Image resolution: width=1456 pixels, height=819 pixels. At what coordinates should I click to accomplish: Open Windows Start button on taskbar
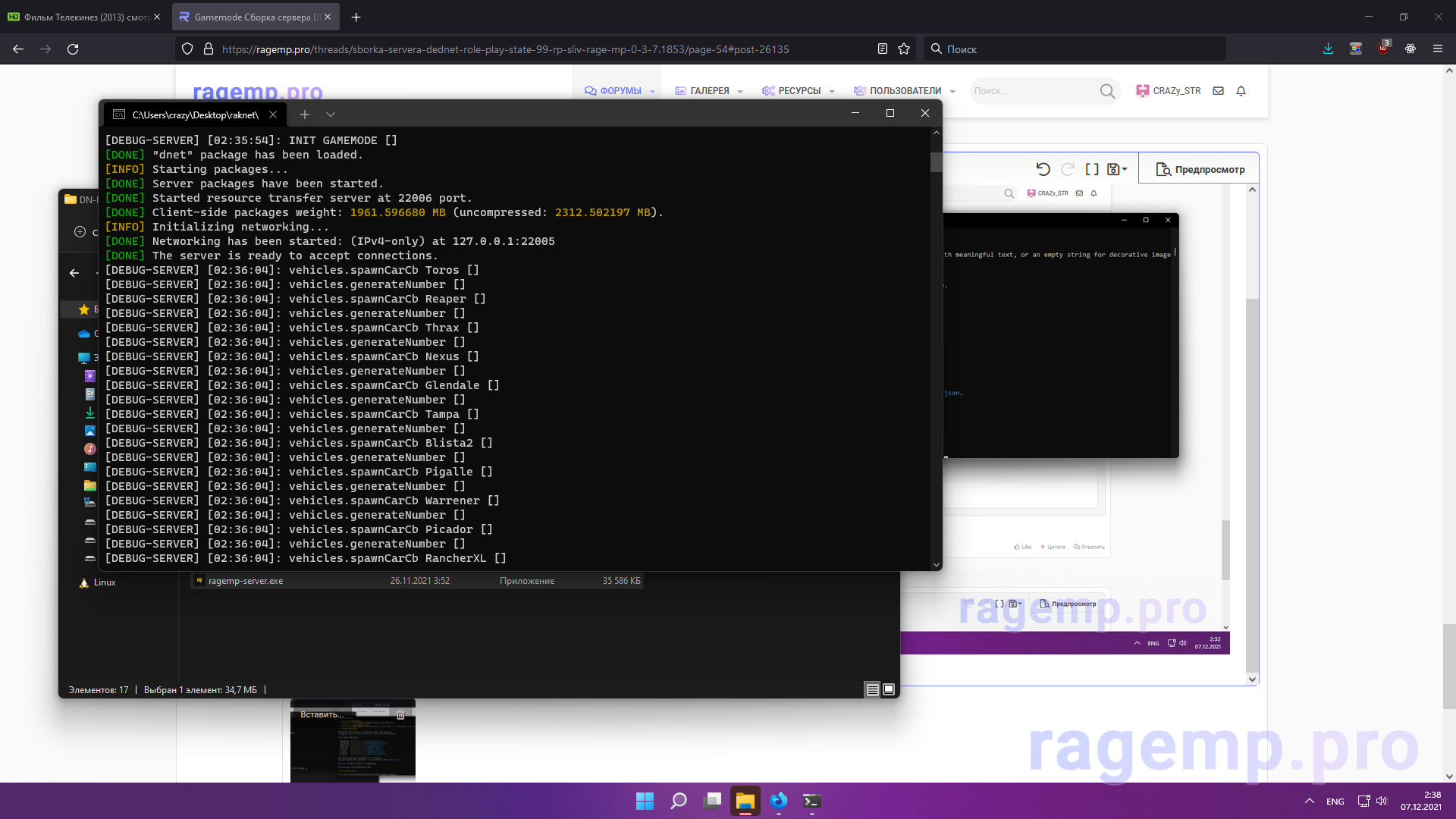pos(645,801)
